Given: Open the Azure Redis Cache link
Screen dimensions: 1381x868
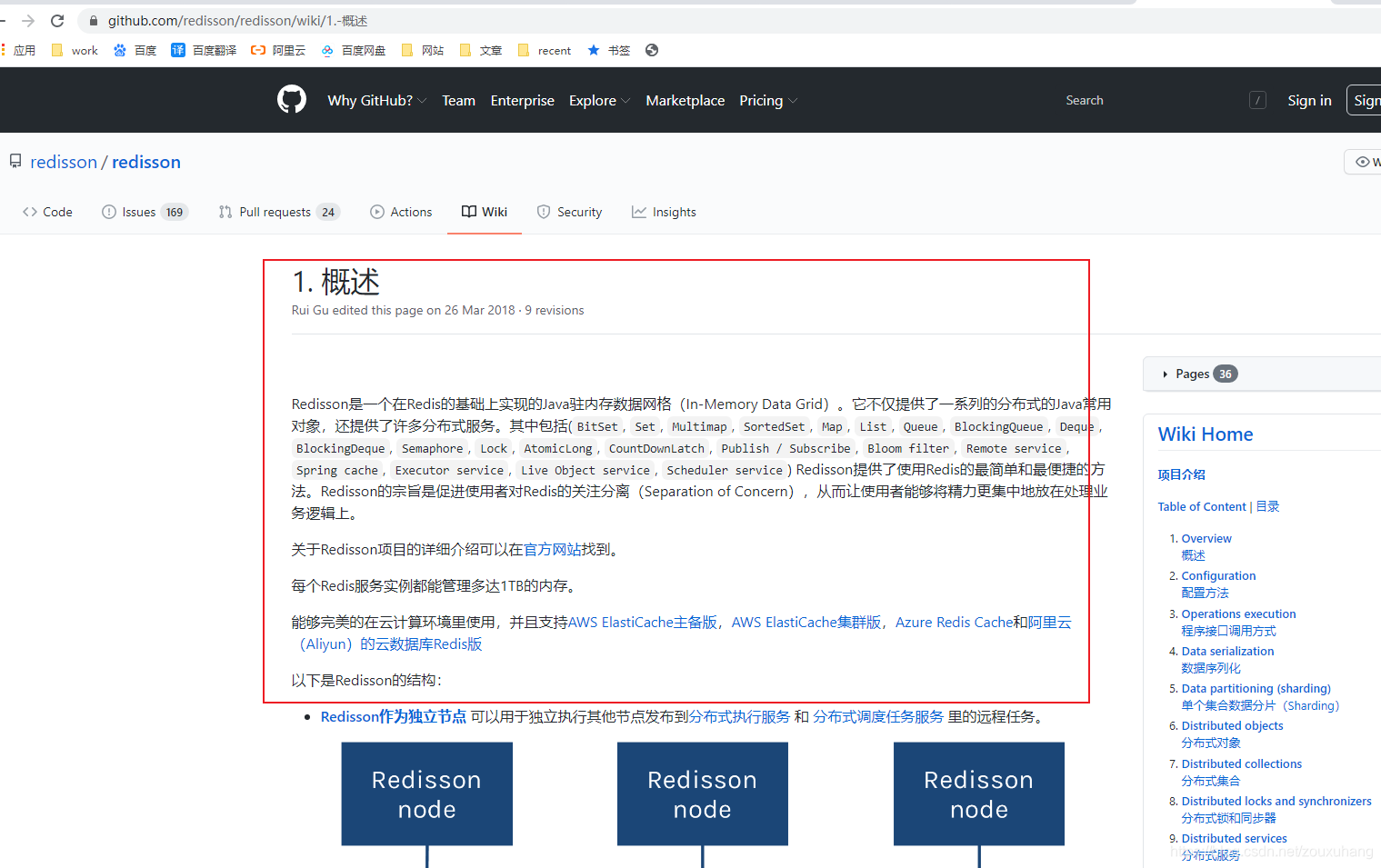Looking at the screenshot, I should (954, 622).
